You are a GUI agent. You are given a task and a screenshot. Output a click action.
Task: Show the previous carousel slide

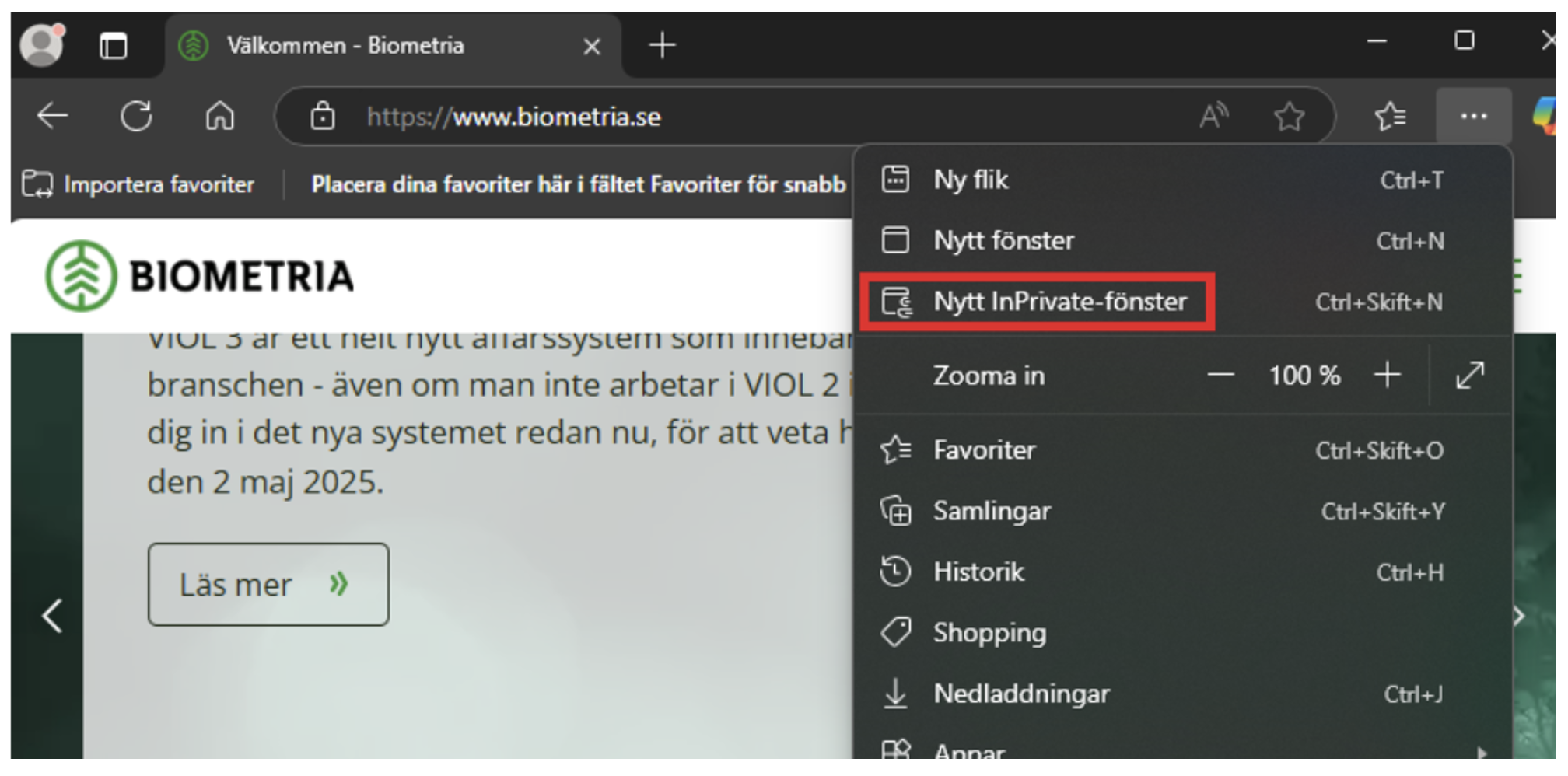pyautogui.click(x=52, y=617)
